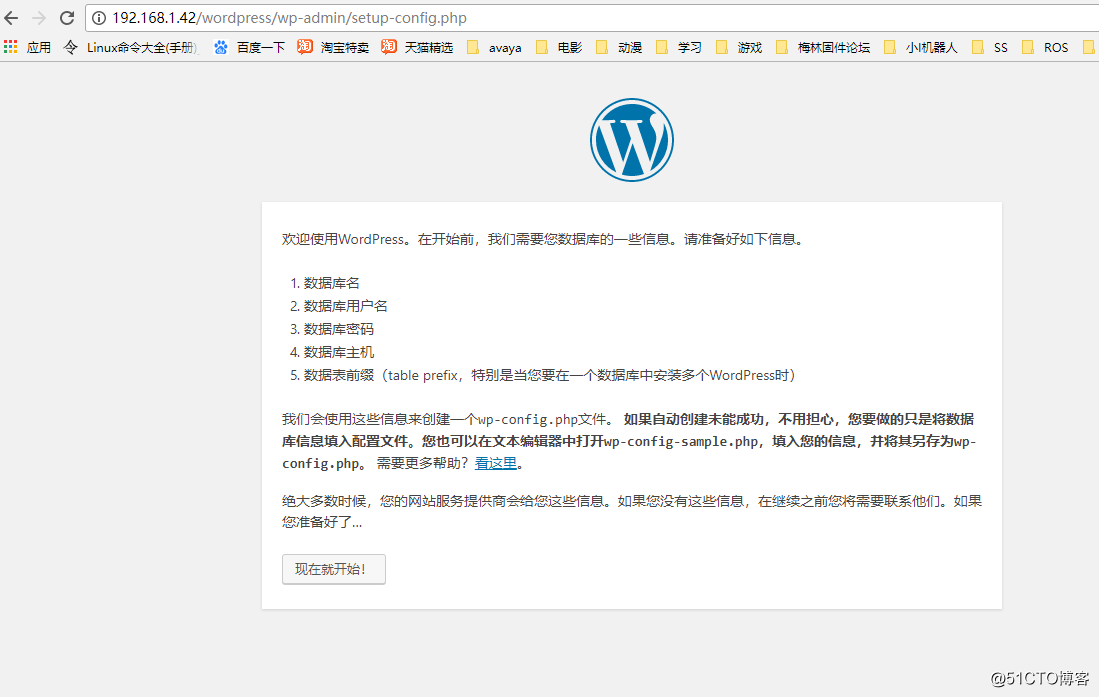Click the paragraph starting 绝大多数时候
The image size is (1099, 697).
click(x=632, y=511)
